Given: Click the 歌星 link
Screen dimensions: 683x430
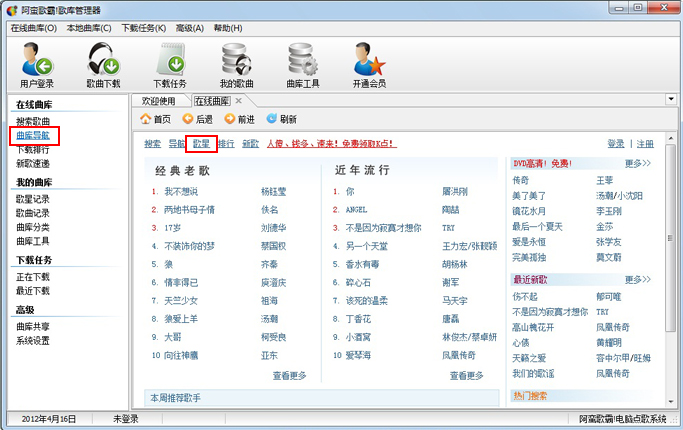Looking at the screenshot, I should pyautogui.click(x=201, y=144).
